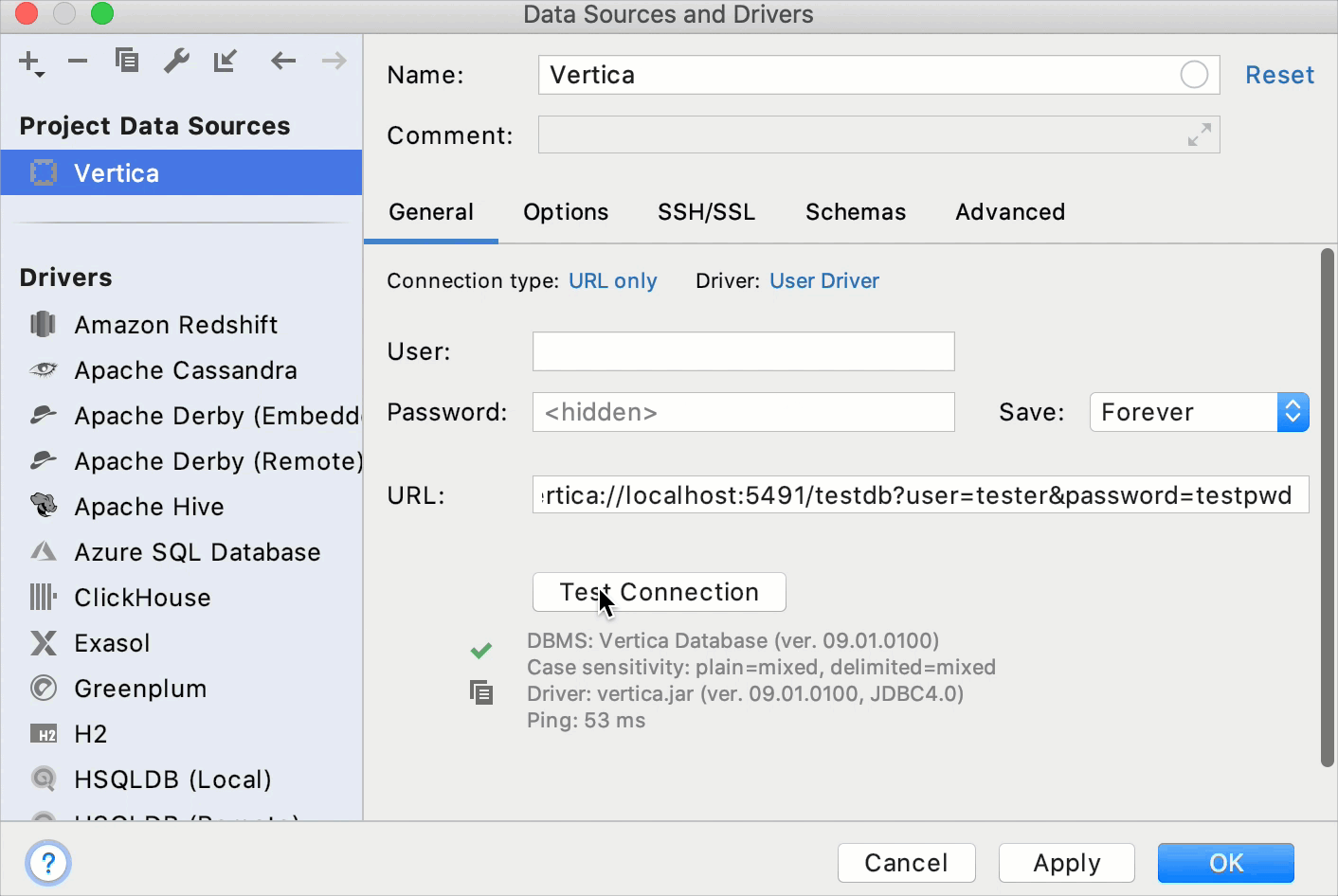Select the Amazon Redshift driver
Viewport: 1338px width, 896px height.
tap(181, 325)
